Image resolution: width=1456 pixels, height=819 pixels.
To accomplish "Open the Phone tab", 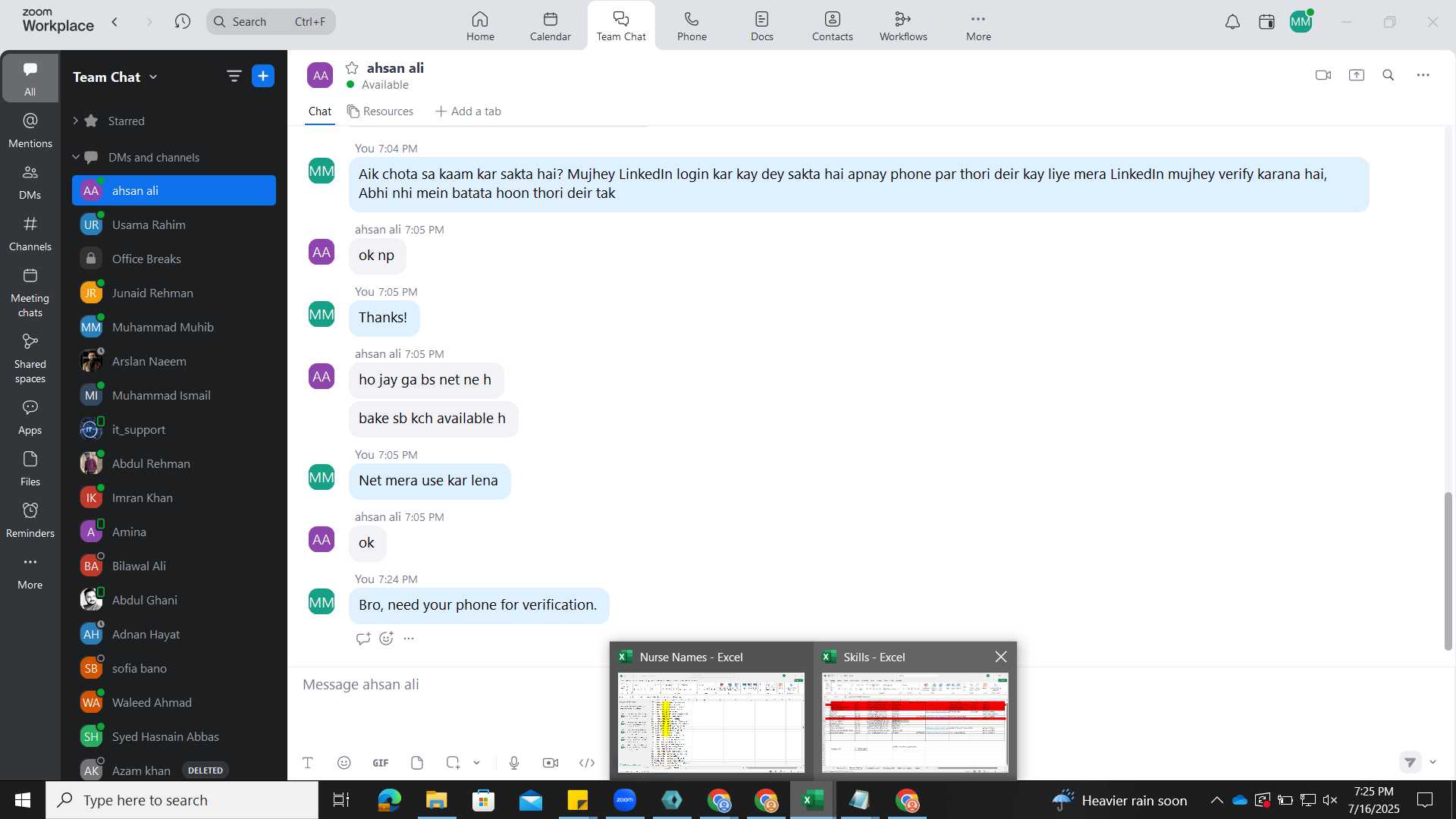I will pyautogui.click(x=692, y=26).
